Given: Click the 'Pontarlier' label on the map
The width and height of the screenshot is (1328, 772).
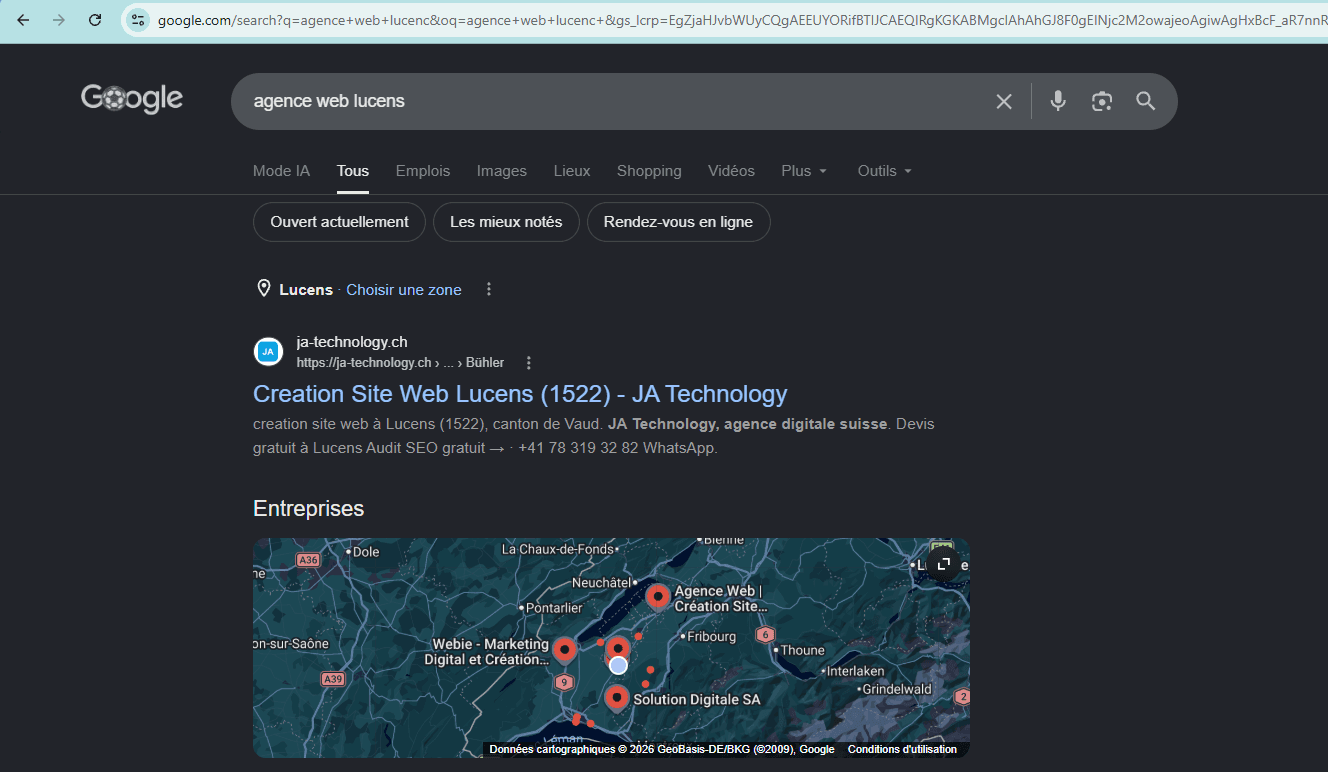Looking at the screenshot, I should click(554, 608).
